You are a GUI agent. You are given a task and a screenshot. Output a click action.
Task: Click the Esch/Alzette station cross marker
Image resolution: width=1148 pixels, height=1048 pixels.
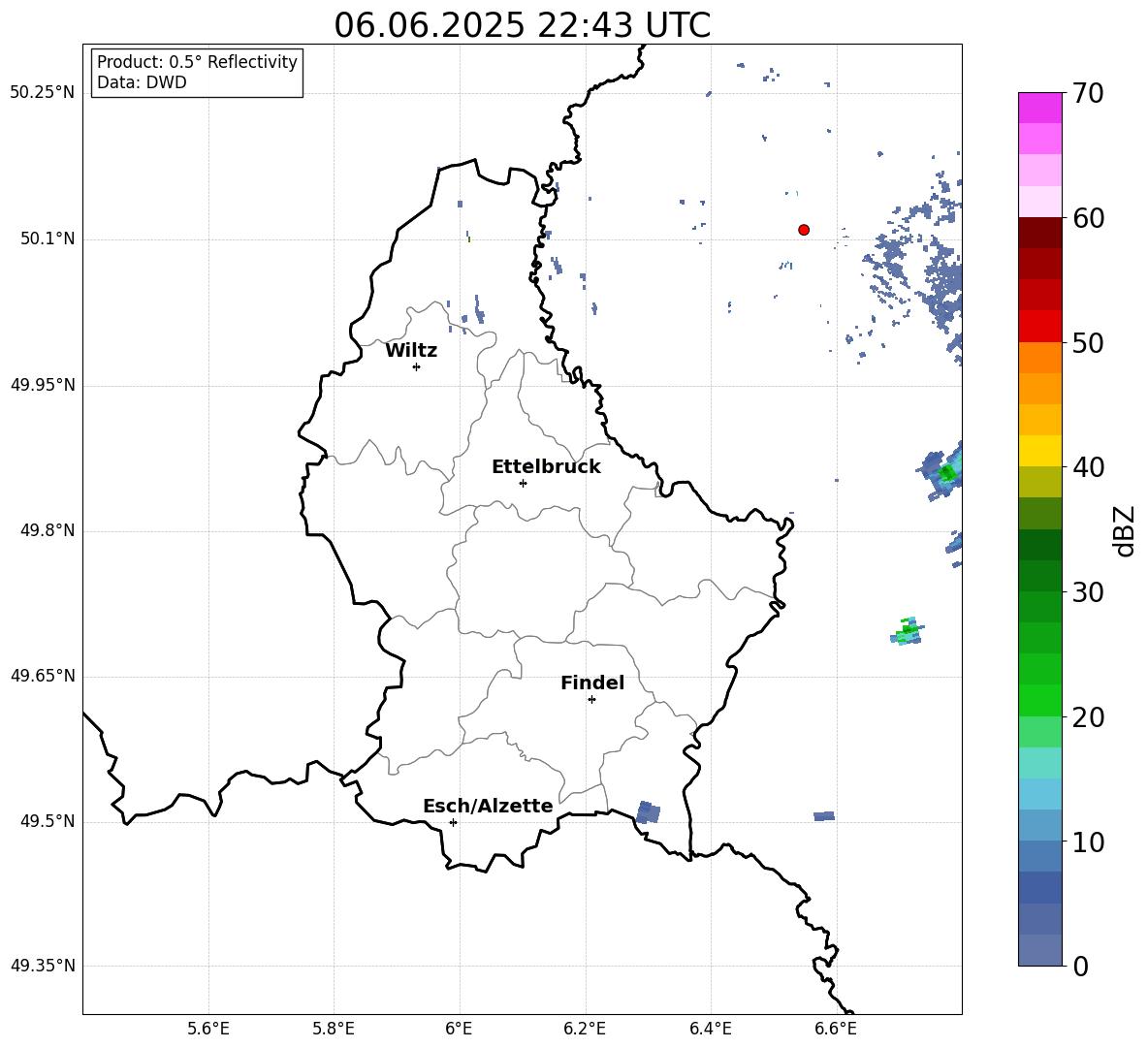tap(453, 822)
